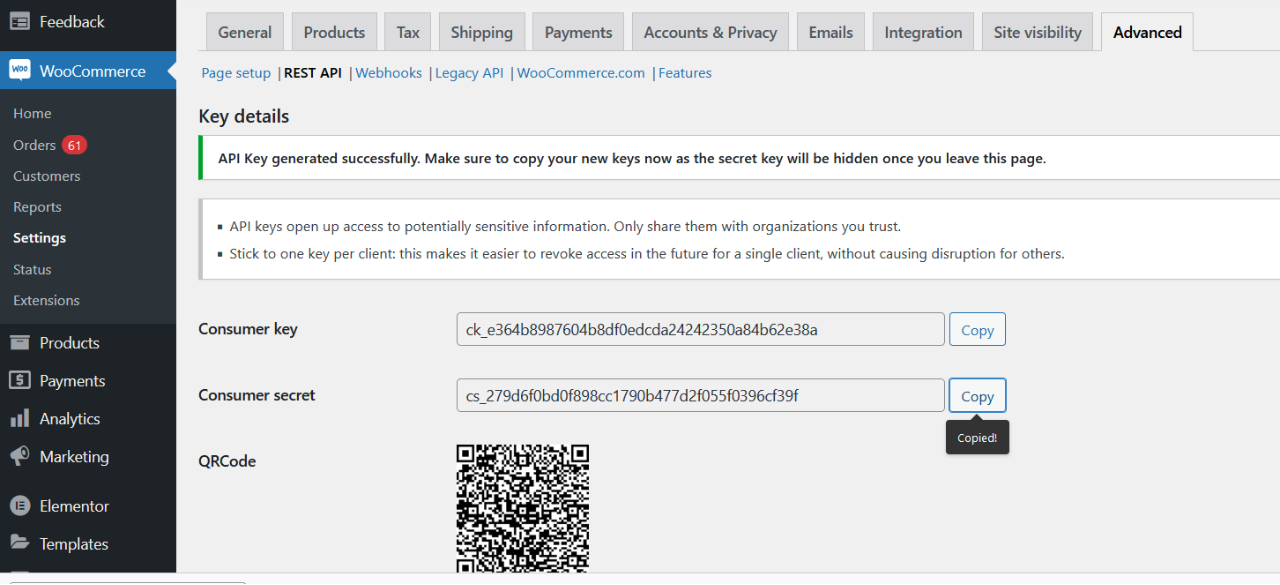Click the Products box icon in sidebar
Screen dimensions: 1280x585
pos(20,343)
